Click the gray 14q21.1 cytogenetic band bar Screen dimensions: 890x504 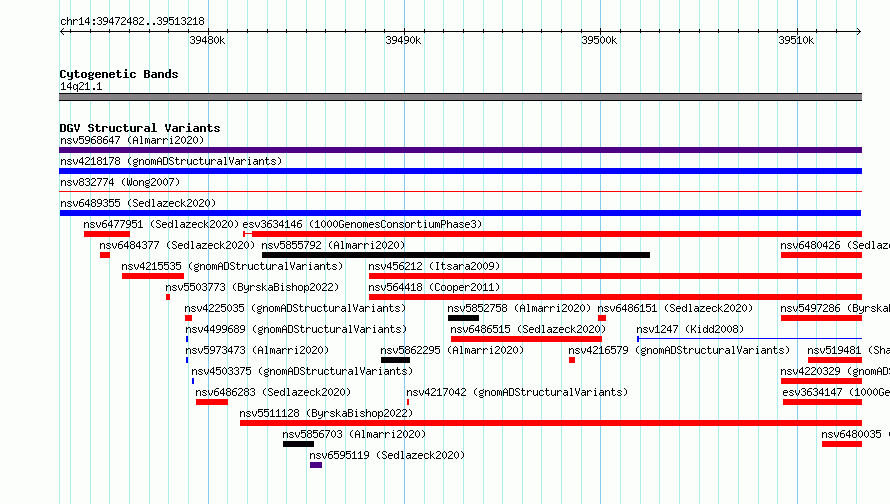pos(460,97)
